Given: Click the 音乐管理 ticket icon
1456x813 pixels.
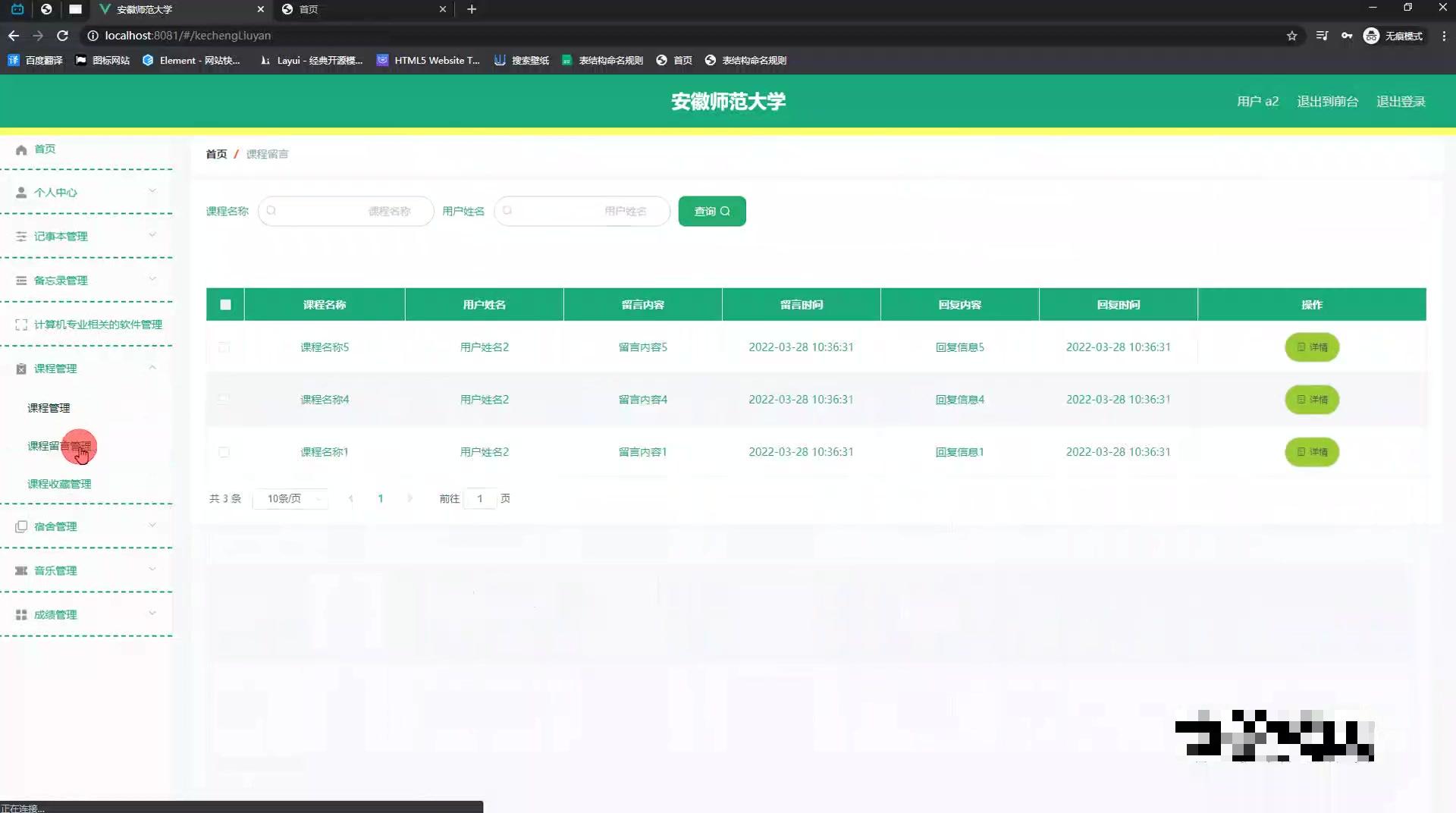Looking at the screenshot, I should tap(21, 570).
